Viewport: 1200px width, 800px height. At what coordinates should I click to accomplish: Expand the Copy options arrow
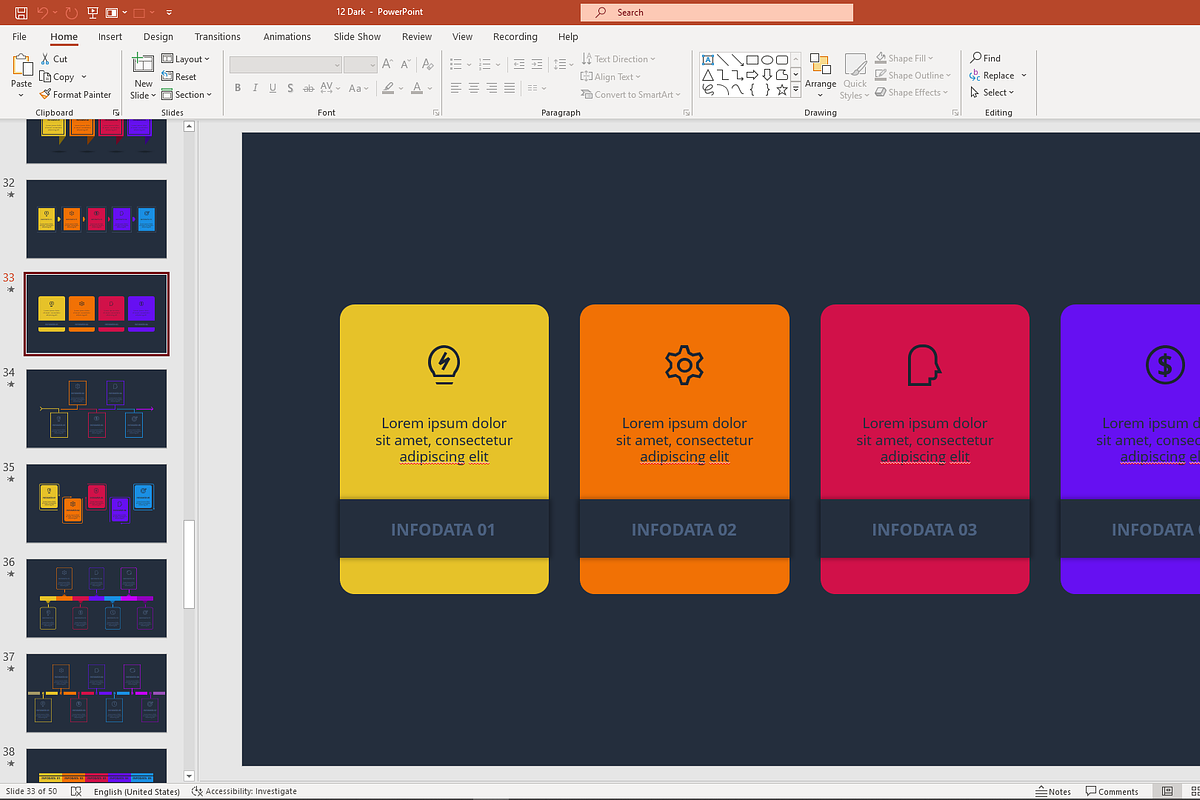pos(84,77)
